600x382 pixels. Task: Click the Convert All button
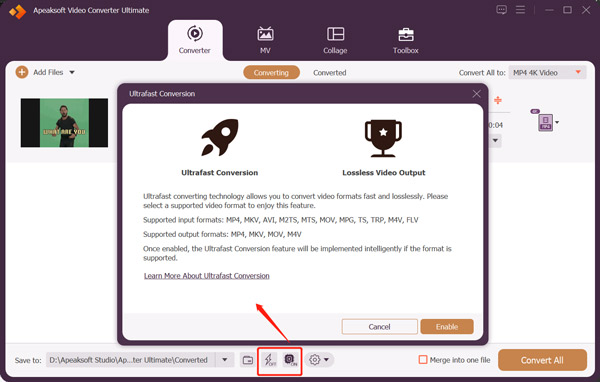click(542, 360)
